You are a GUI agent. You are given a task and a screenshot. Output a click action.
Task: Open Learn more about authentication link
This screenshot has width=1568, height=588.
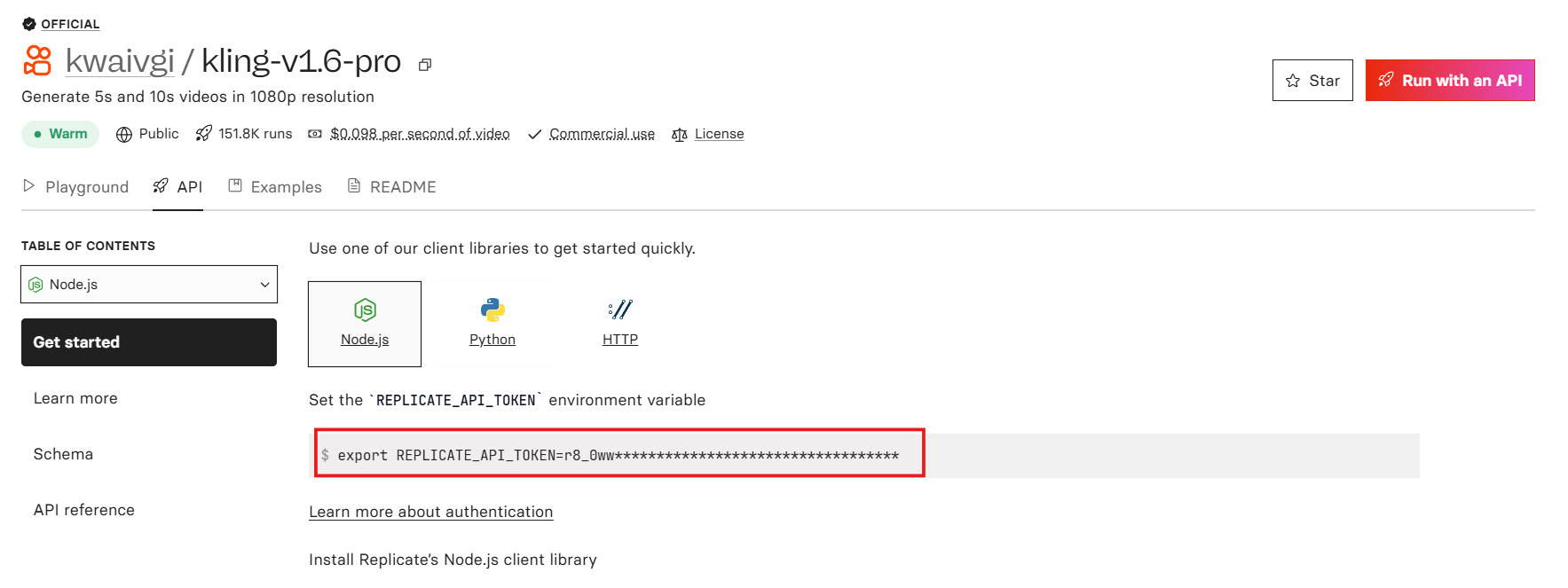coord(430,512)
